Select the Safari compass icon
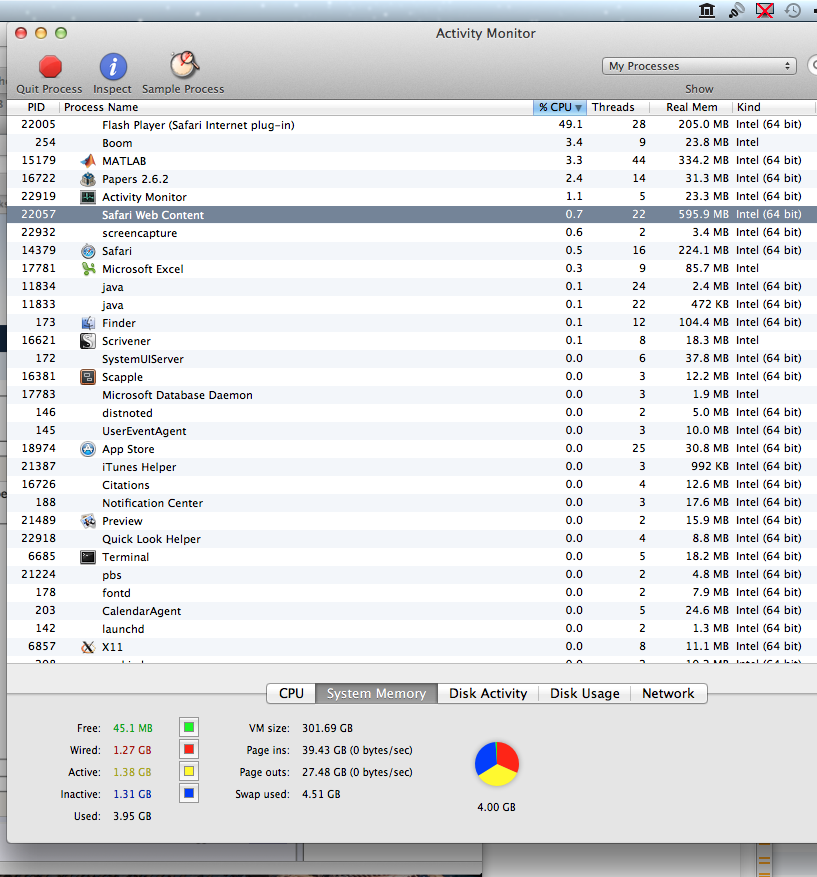The height and width of the screenshot is (877, 817). coord(88,251)
